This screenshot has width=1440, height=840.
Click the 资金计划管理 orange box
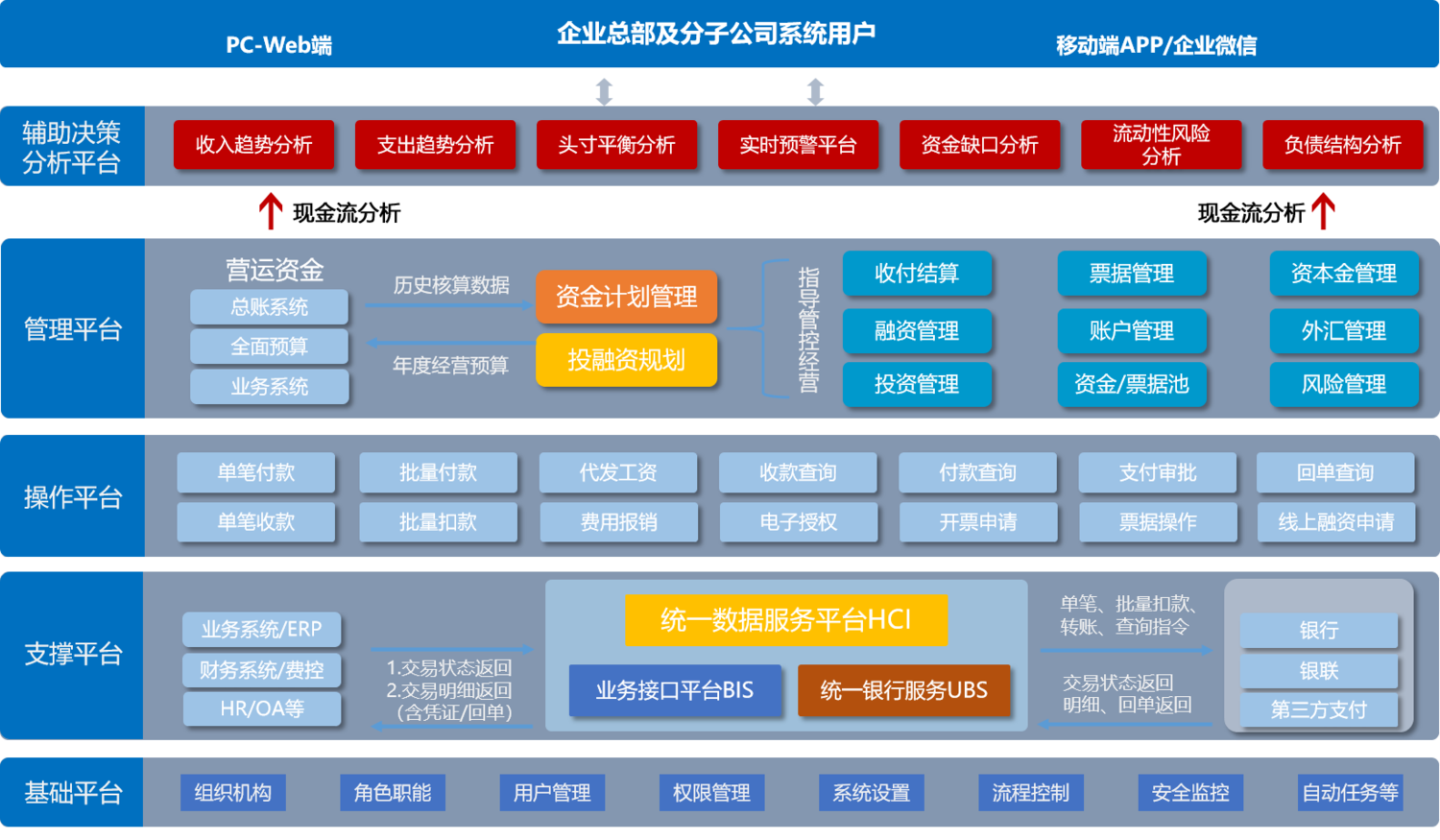pos(626,297)
